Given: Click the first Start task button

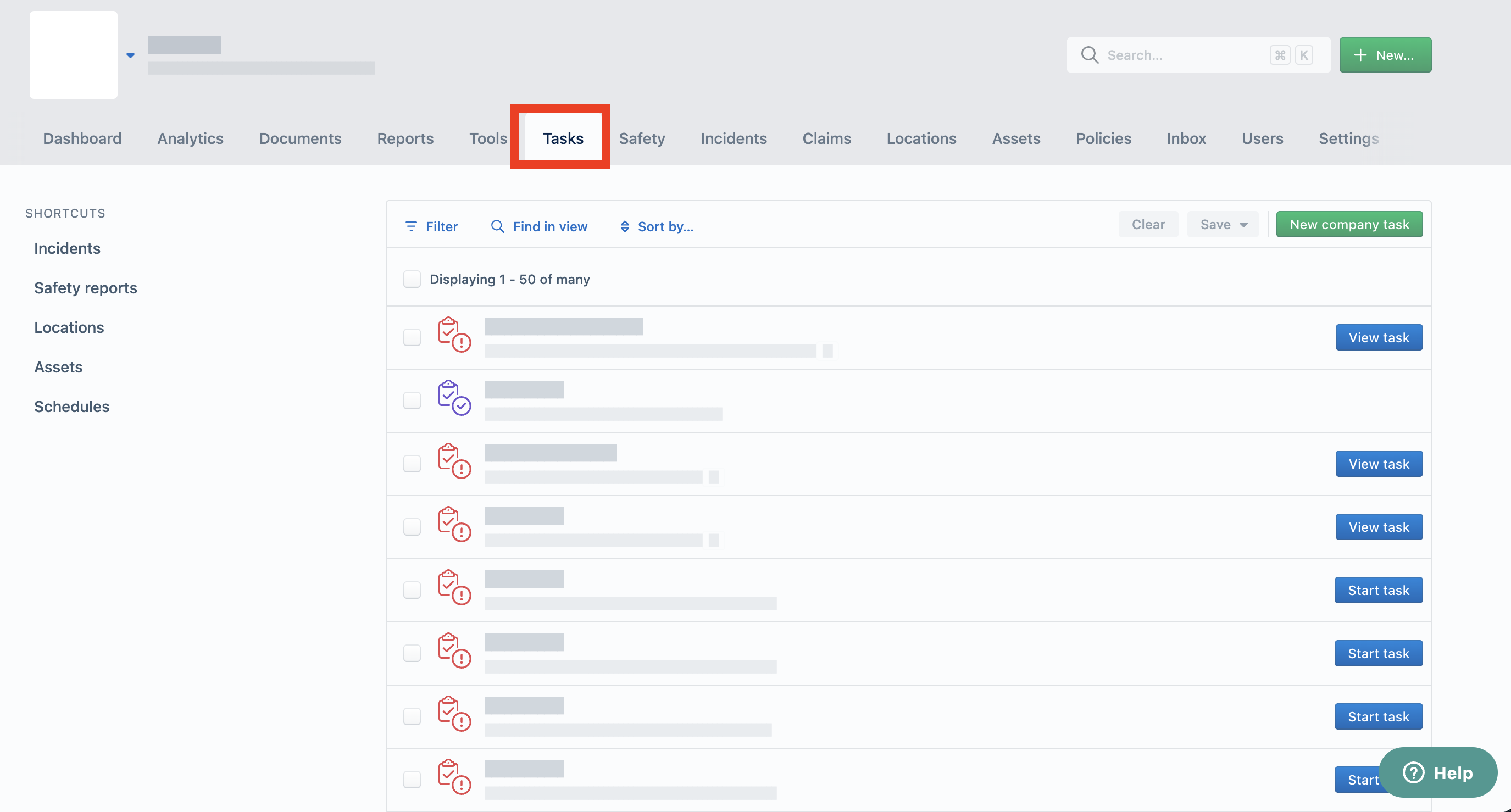Looking at the screenshot, I should pos(1378,590).
